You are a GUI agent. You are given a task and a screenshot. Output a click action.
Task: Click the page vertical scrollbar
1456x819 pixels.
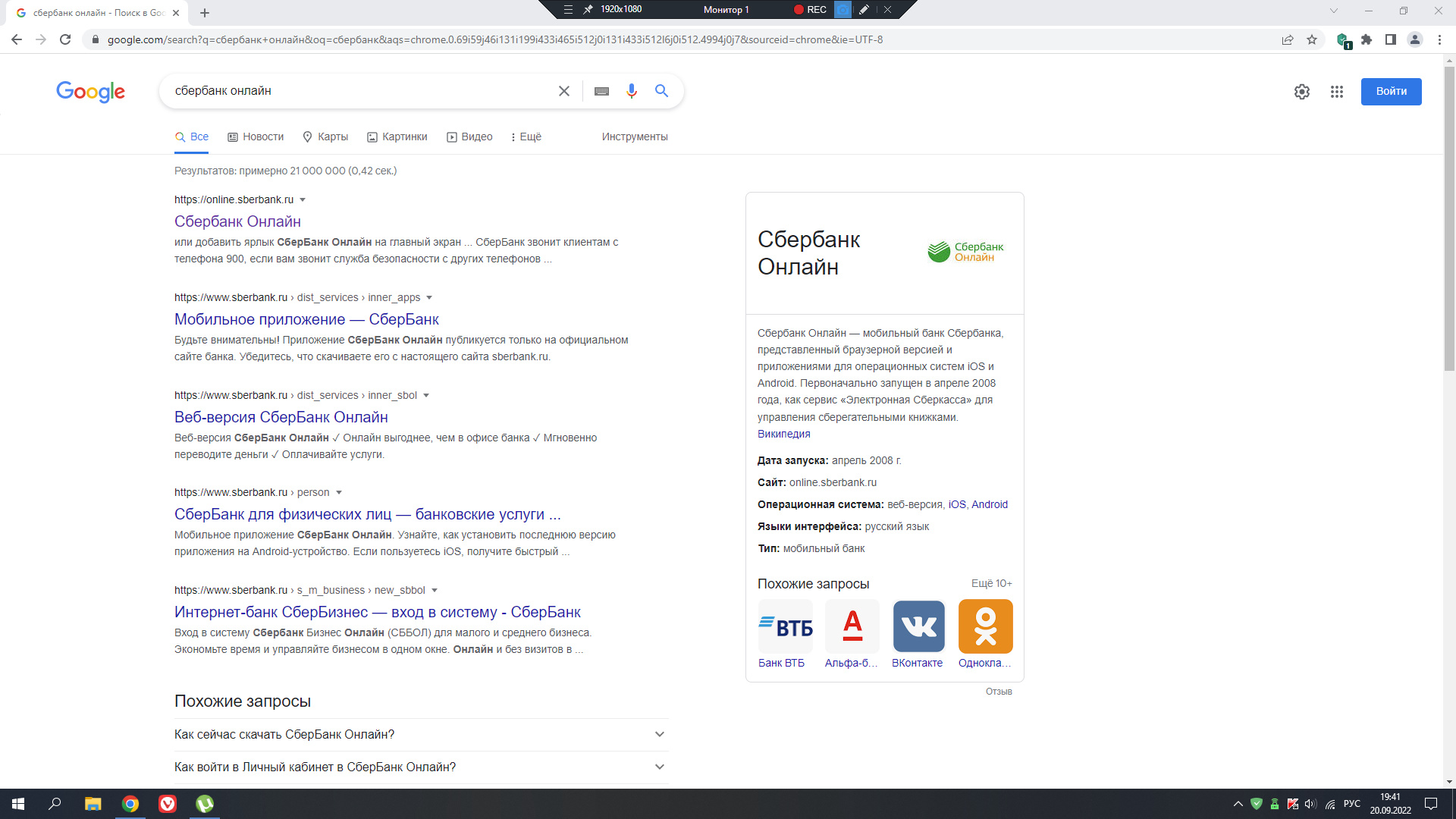pyautogui.click(x=1449, y=220)
